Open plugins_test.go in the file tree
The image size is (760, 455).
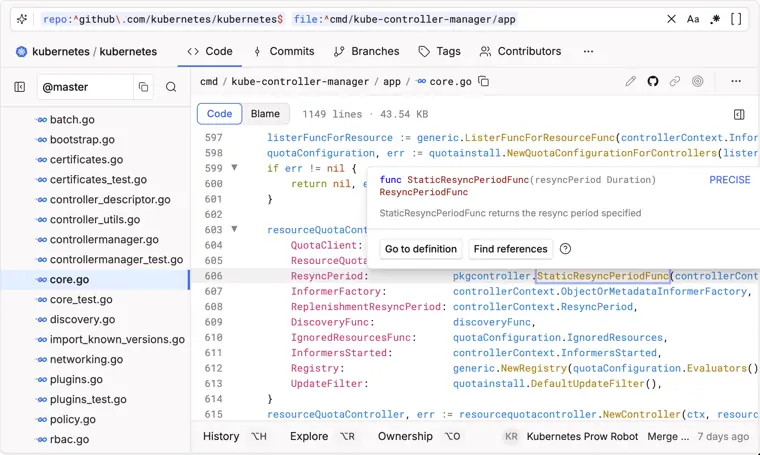[x=88, y=399]
